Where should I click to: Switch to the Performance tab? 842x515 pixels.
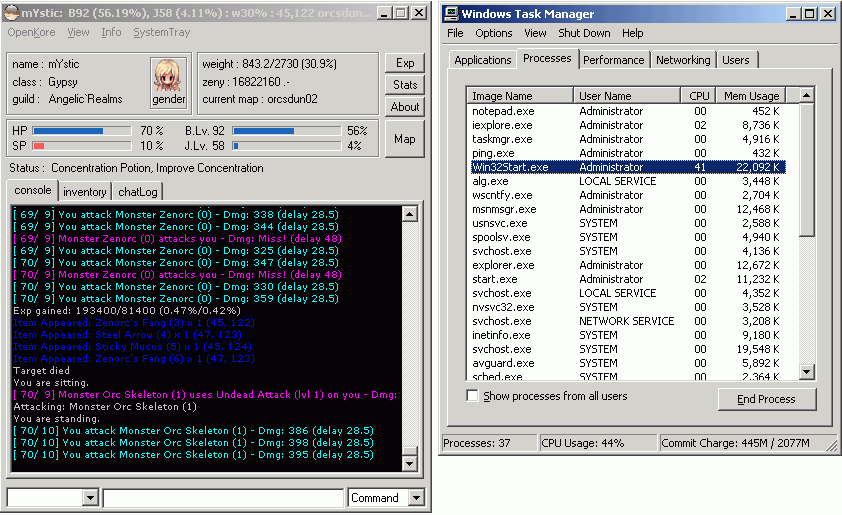tap(613, 60)
